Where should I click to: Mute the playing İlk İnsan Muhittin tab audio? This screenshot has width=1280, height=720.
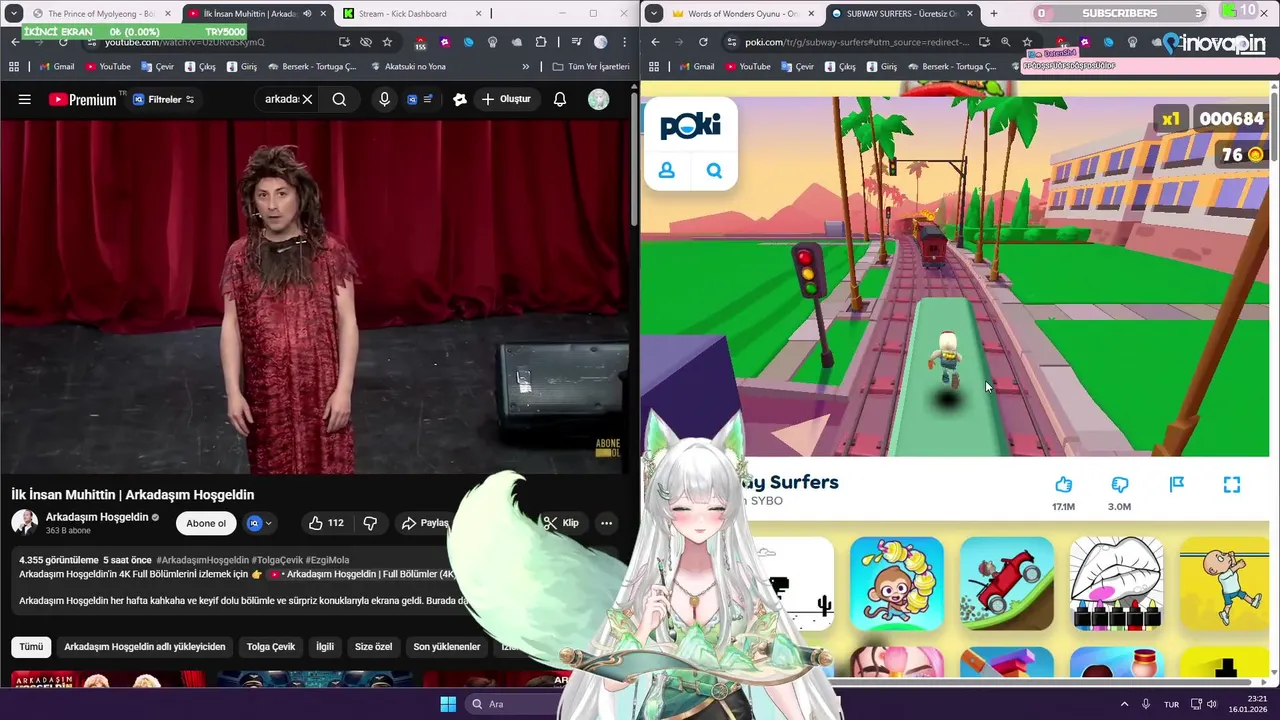(x=307, y=14)
